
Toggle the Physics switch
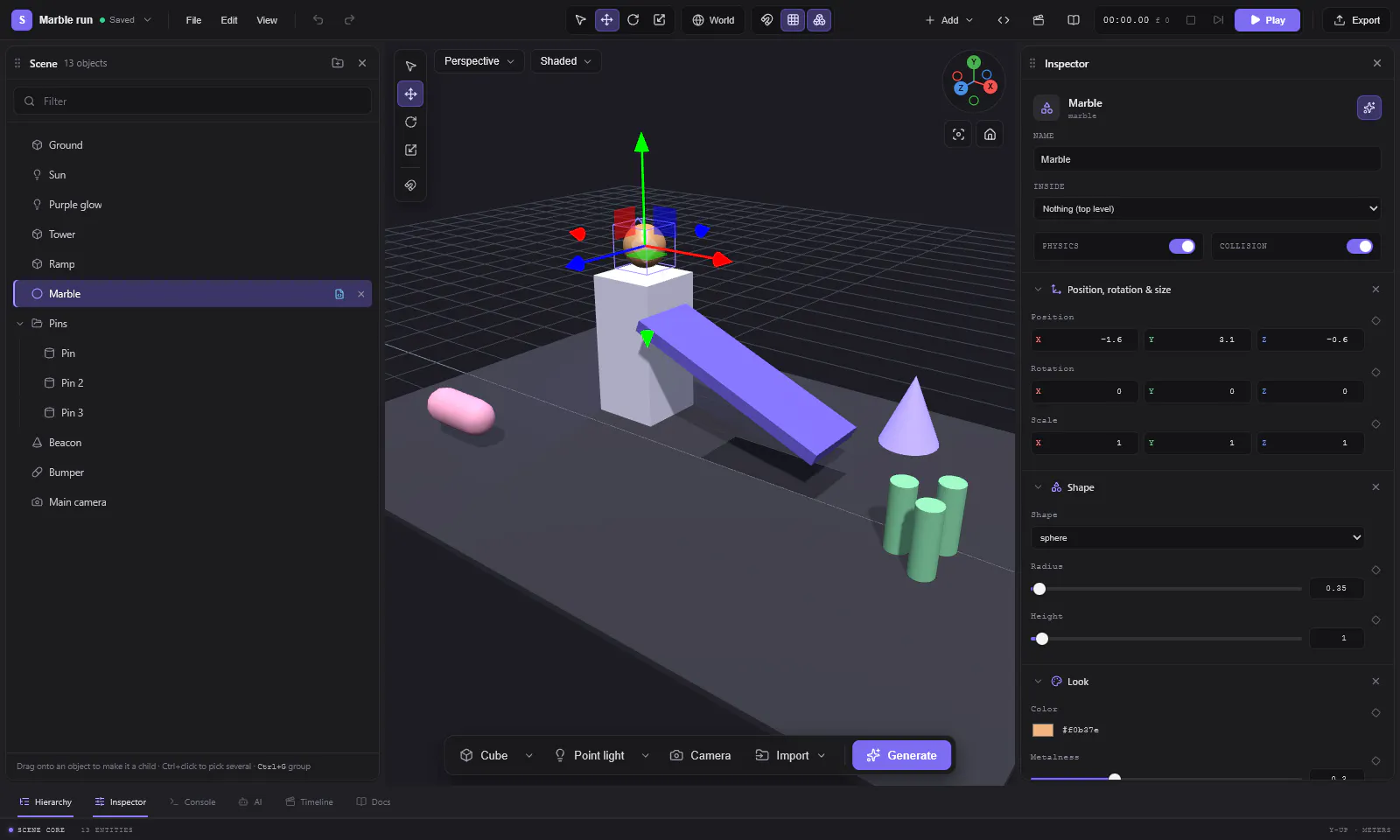[1181, 246]
